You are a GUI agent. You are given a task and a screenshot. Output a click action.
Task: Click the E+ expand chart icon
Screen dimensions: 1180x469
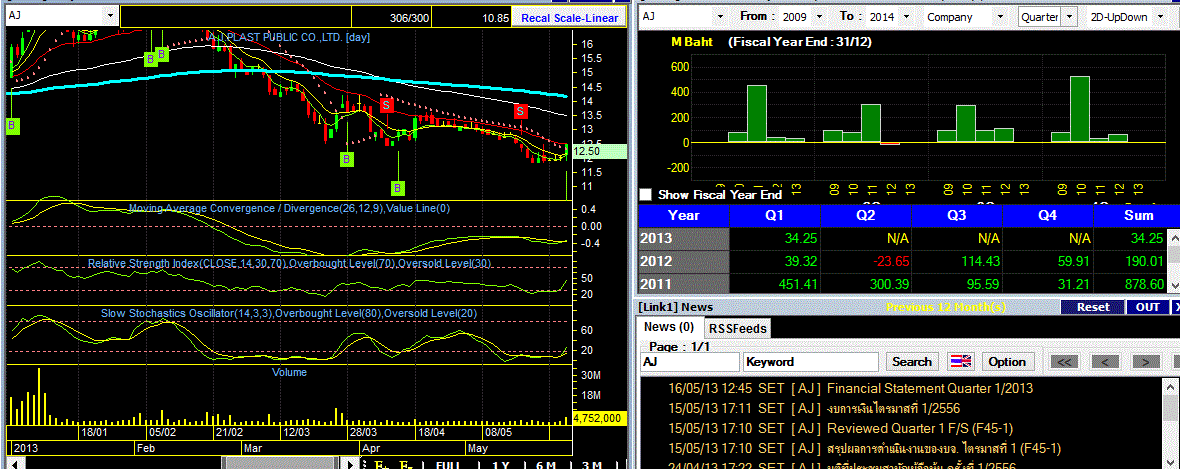[382, 464]
